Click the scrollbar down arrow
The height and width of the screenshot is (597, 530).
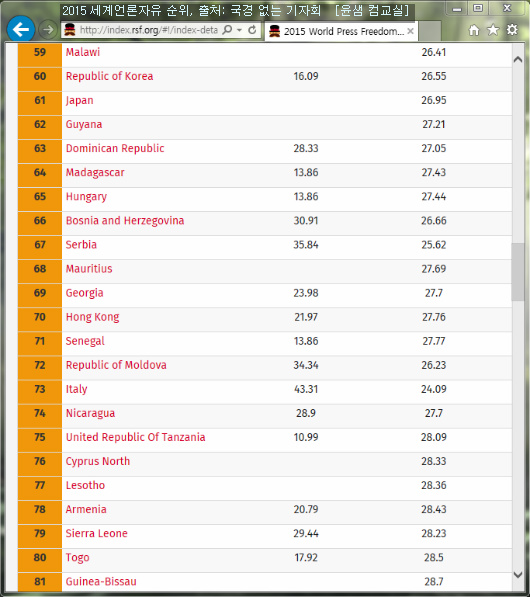tap(517, 575)
